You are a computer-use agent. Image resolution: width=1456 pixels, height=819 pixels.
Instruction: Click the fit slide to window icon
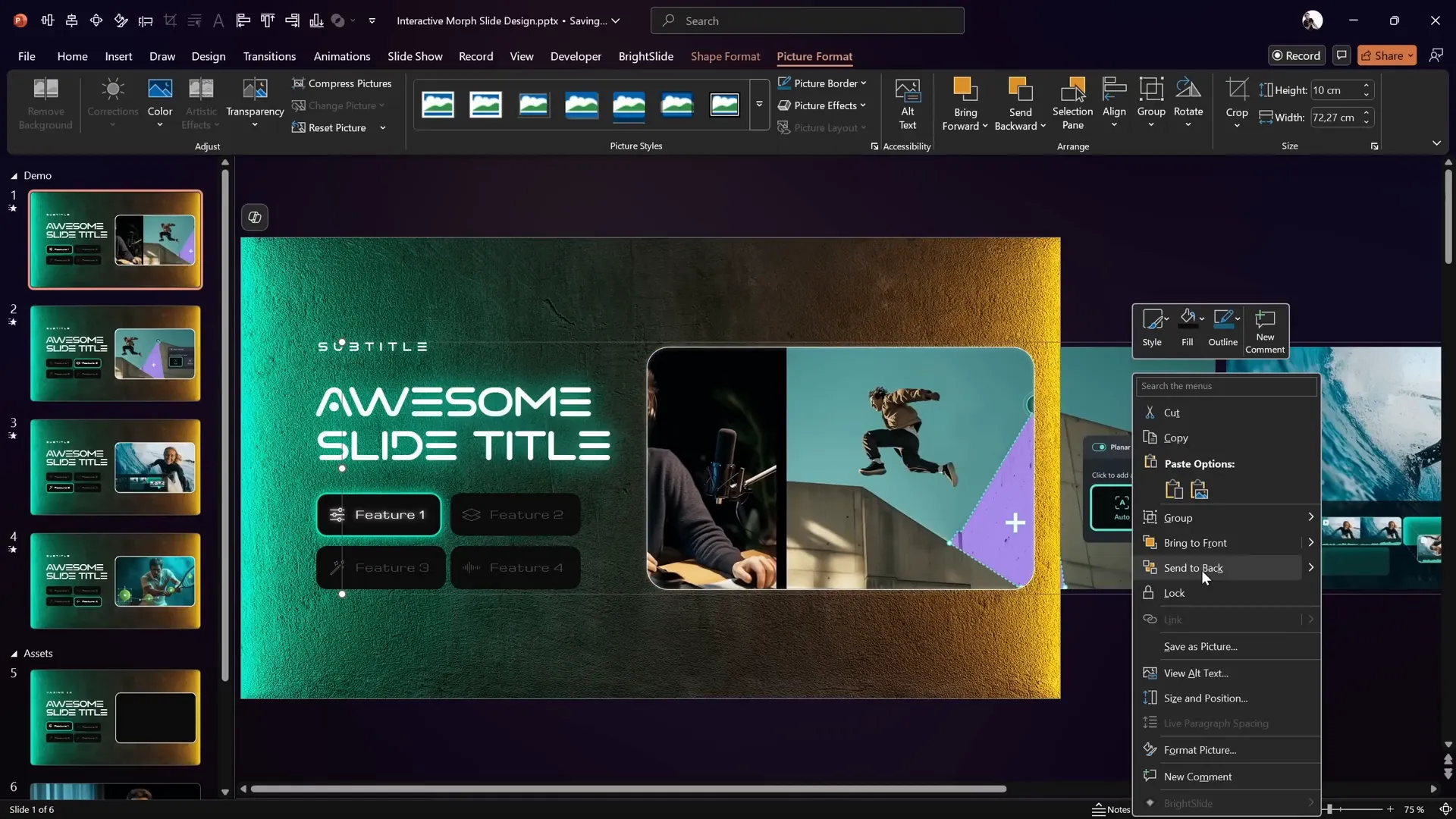[1445, 809]
